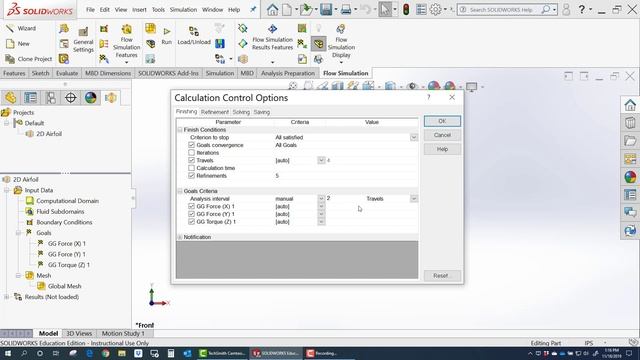This screenshot has width=640, height=360.
Task: Click OK in Calculation Control Options
Action: (442, 121)
